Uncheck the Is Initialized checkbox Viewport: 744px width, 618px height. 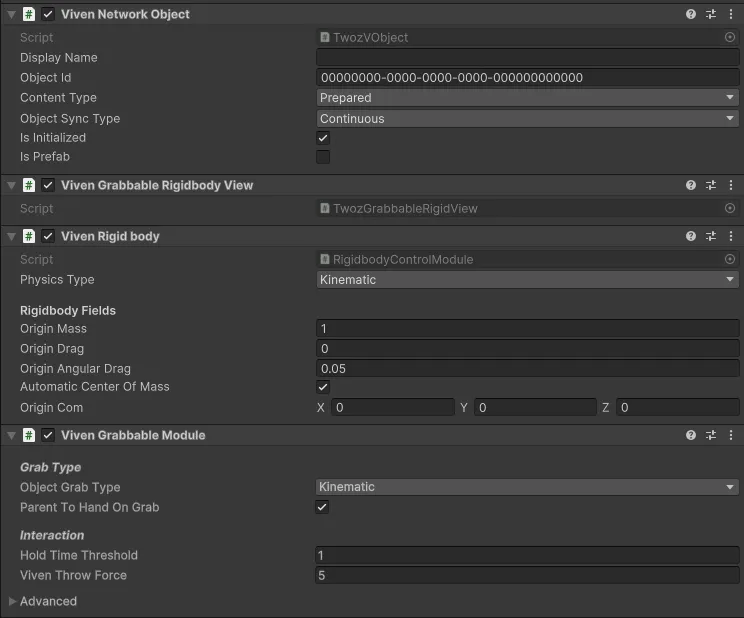[x=323, y=138]
